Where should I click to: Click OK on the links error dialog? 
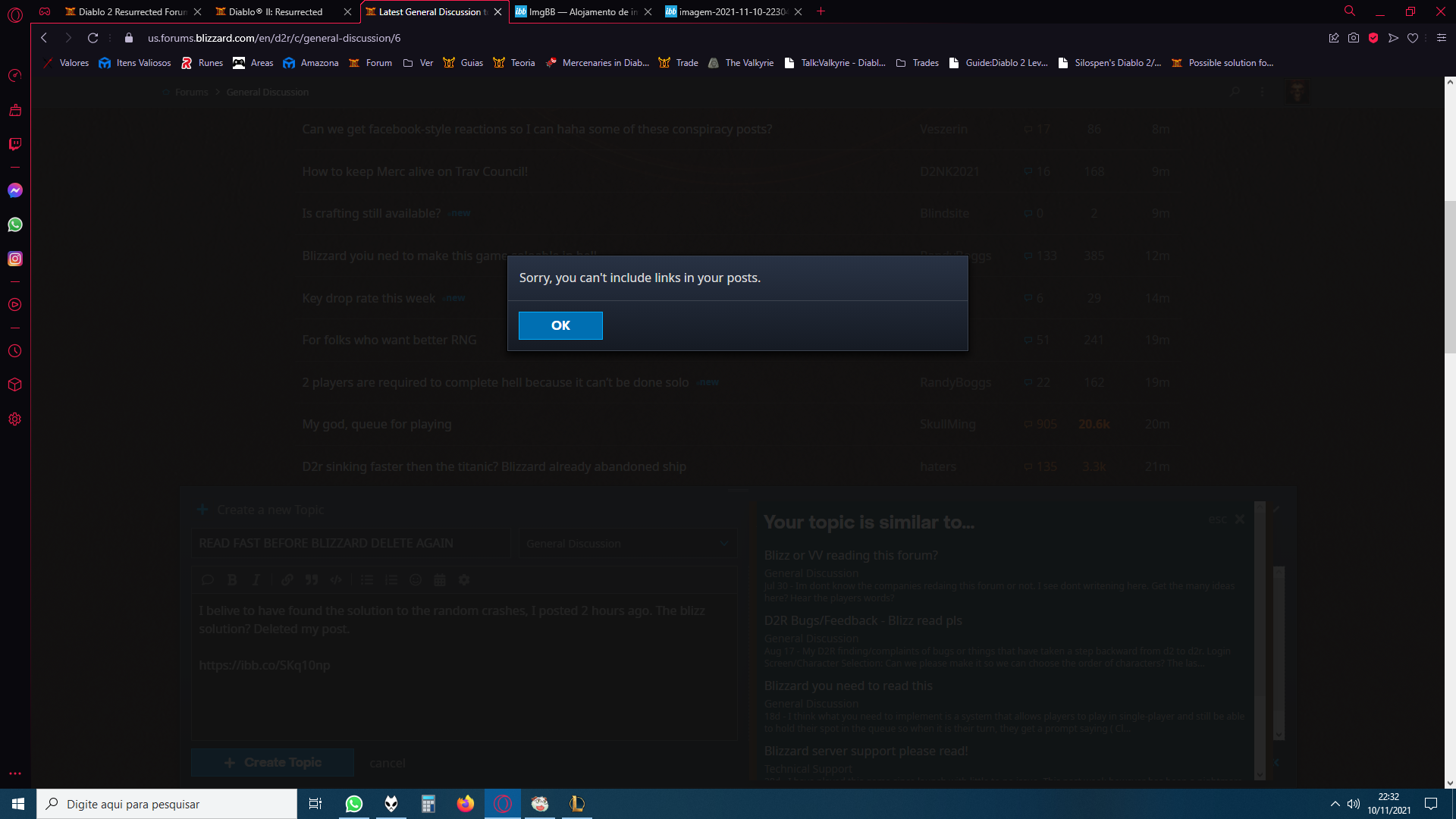[560, 325]
